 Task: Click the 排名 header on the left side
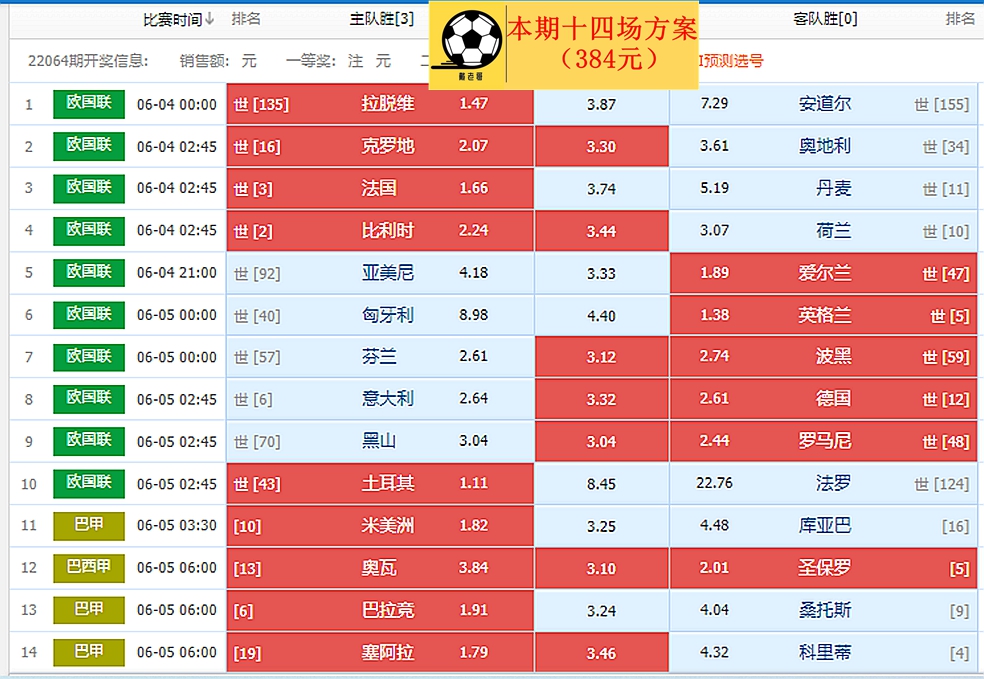pyautogui.click(x=245, y=18)
